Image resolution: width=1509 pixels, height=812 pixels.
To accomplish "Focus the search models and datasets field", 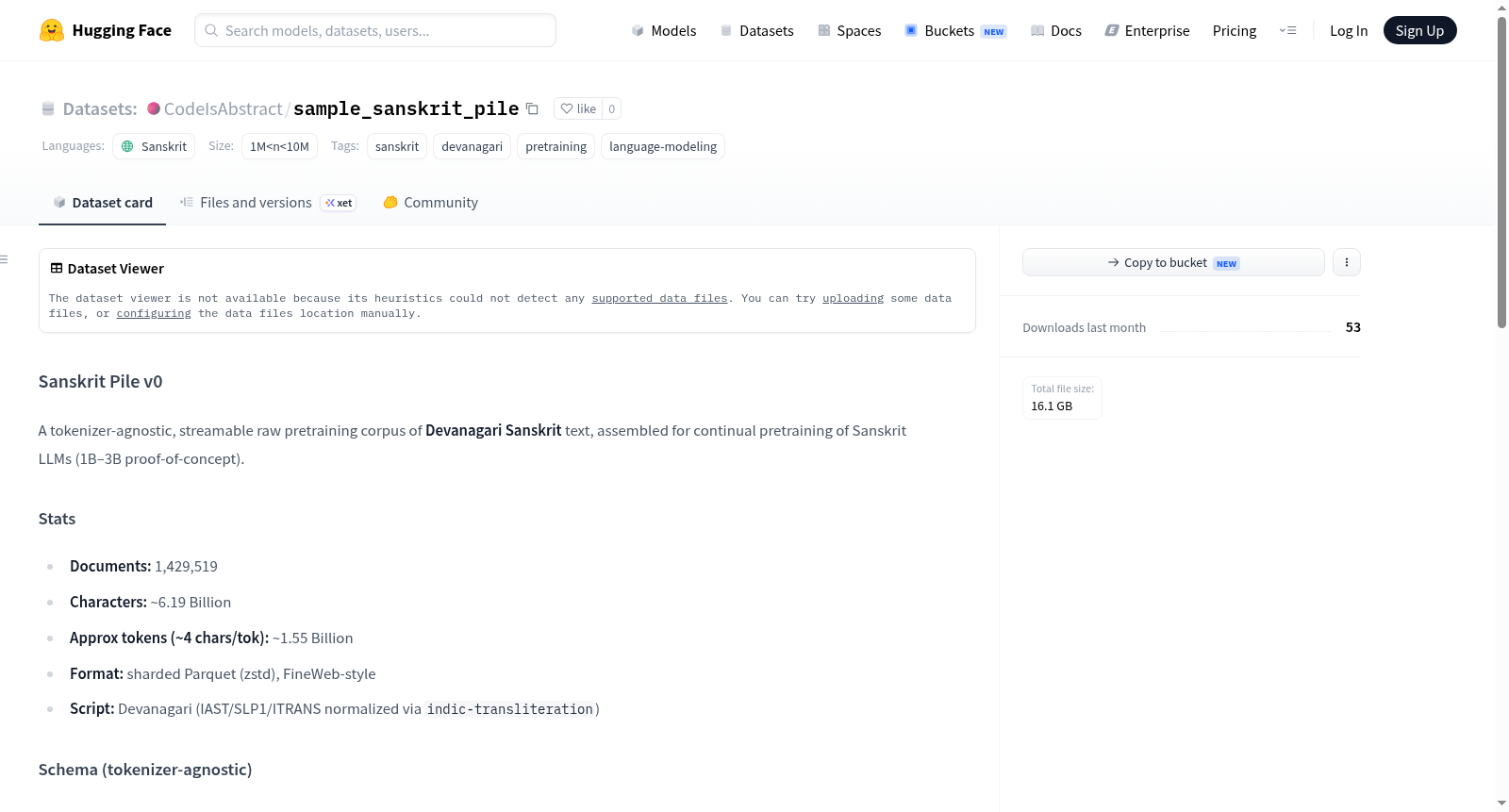I will click(x=375, y=30).
